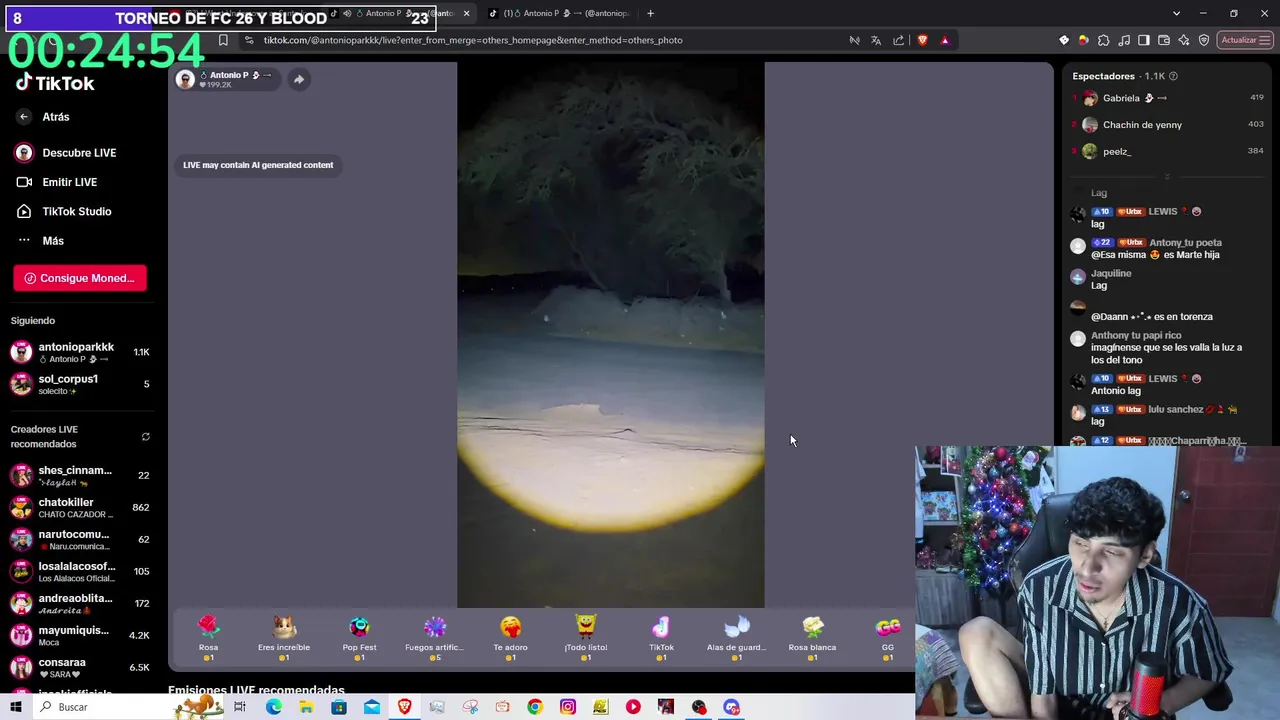Open Brave Shields lion icon

922,40
